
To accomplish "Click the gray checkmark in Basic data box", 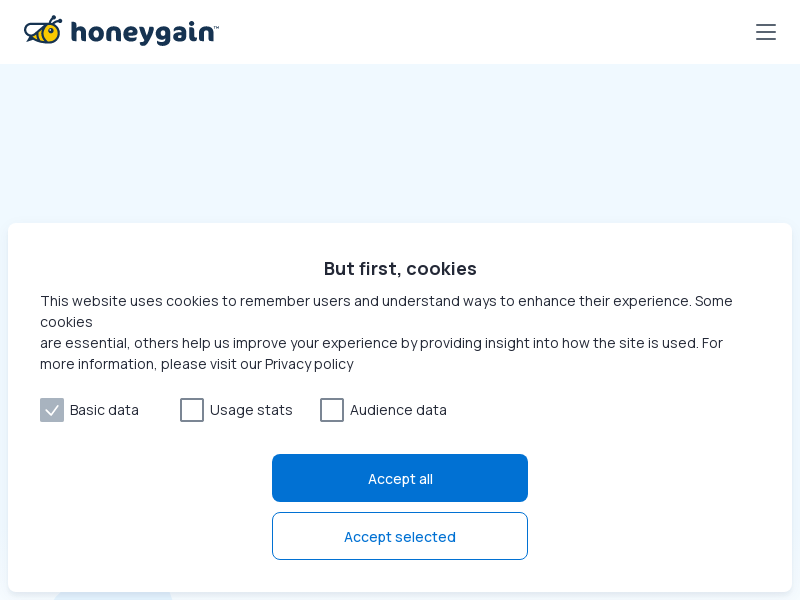I will point(52,410).
